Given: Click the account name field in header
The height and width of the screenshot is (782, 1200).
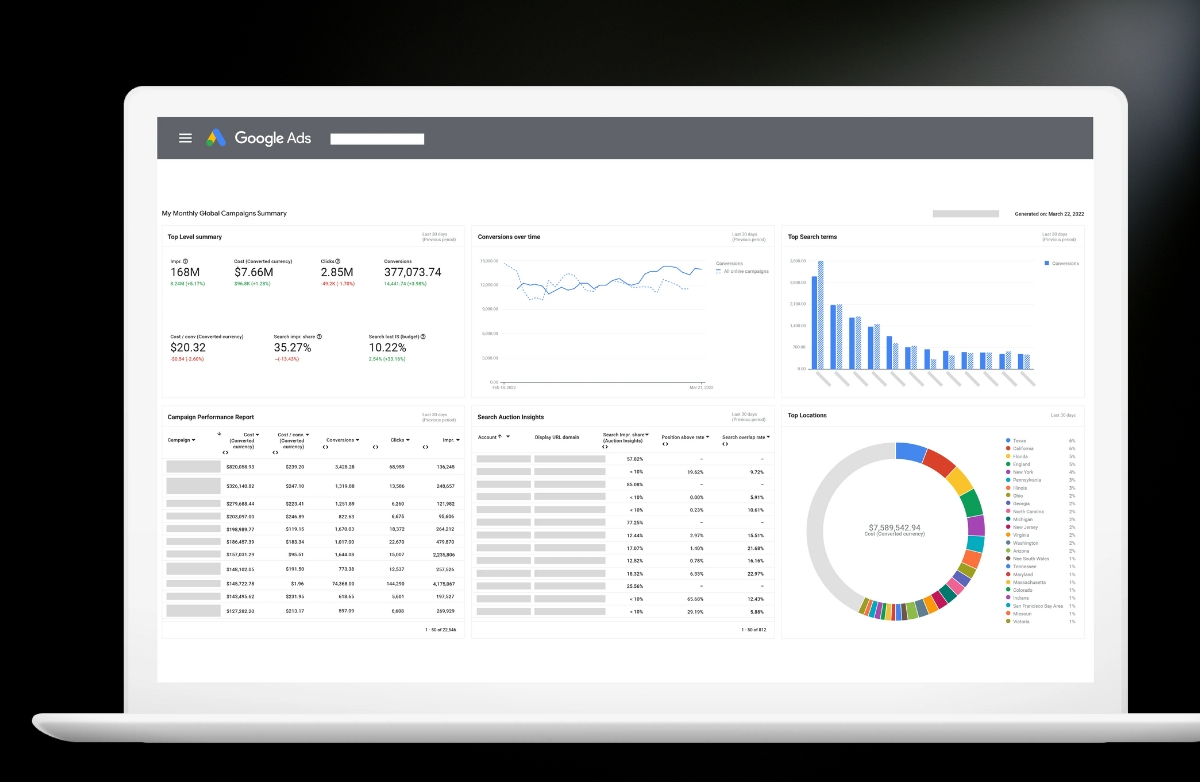Looking at the screenshot, I should tap(377, 139).
